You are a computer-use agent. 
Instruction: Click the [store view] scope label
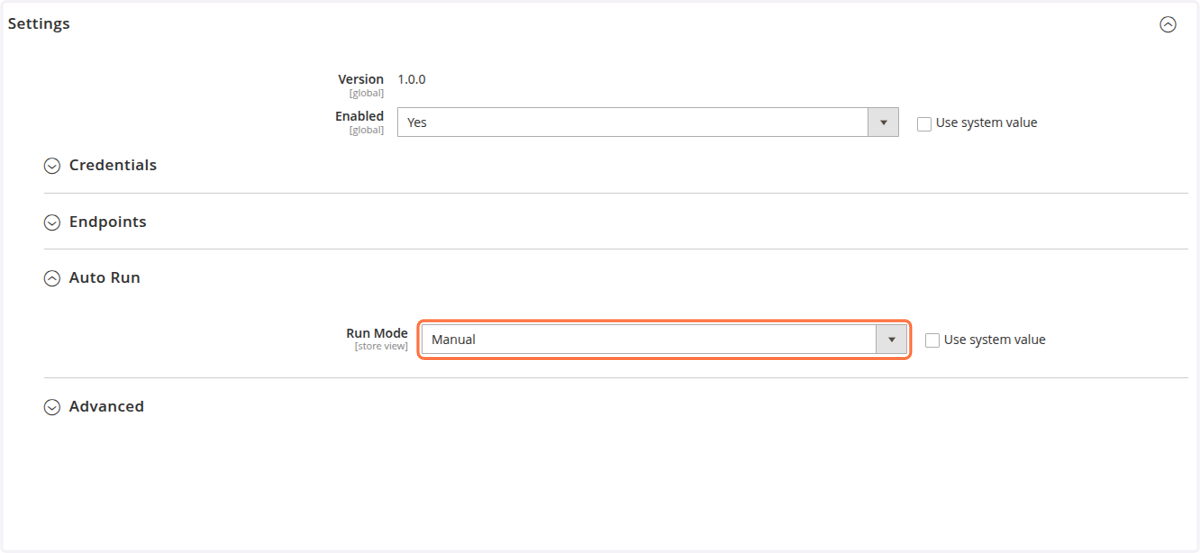point(381,346)
